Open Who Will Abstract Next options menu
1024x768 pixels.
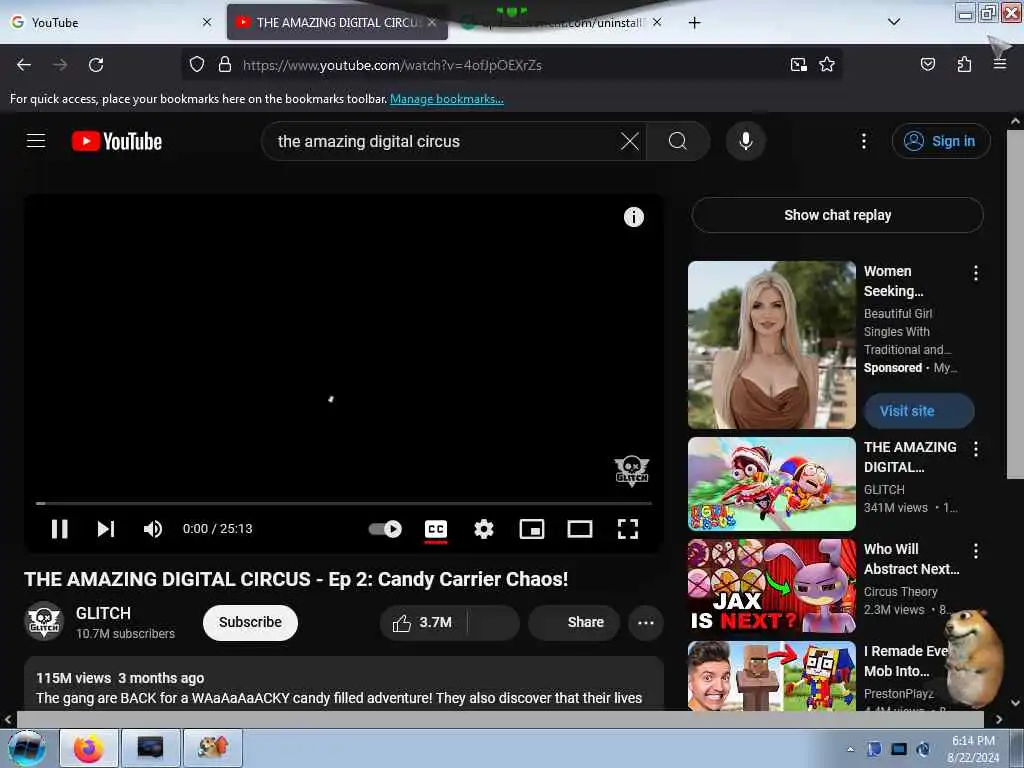(976, 551)
